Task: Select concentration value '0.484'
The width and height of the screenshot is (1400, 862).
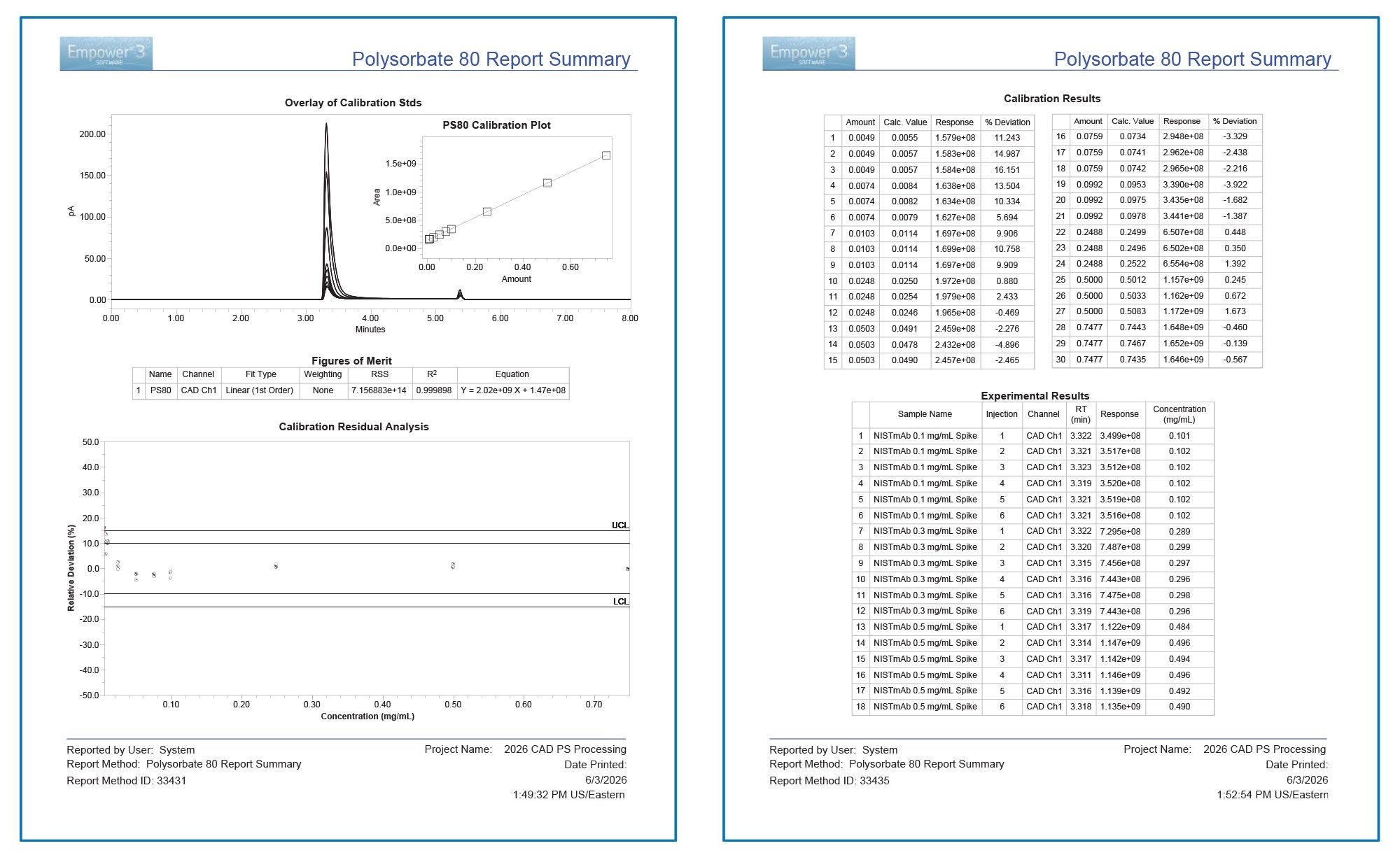Action: pos(1179,627)
